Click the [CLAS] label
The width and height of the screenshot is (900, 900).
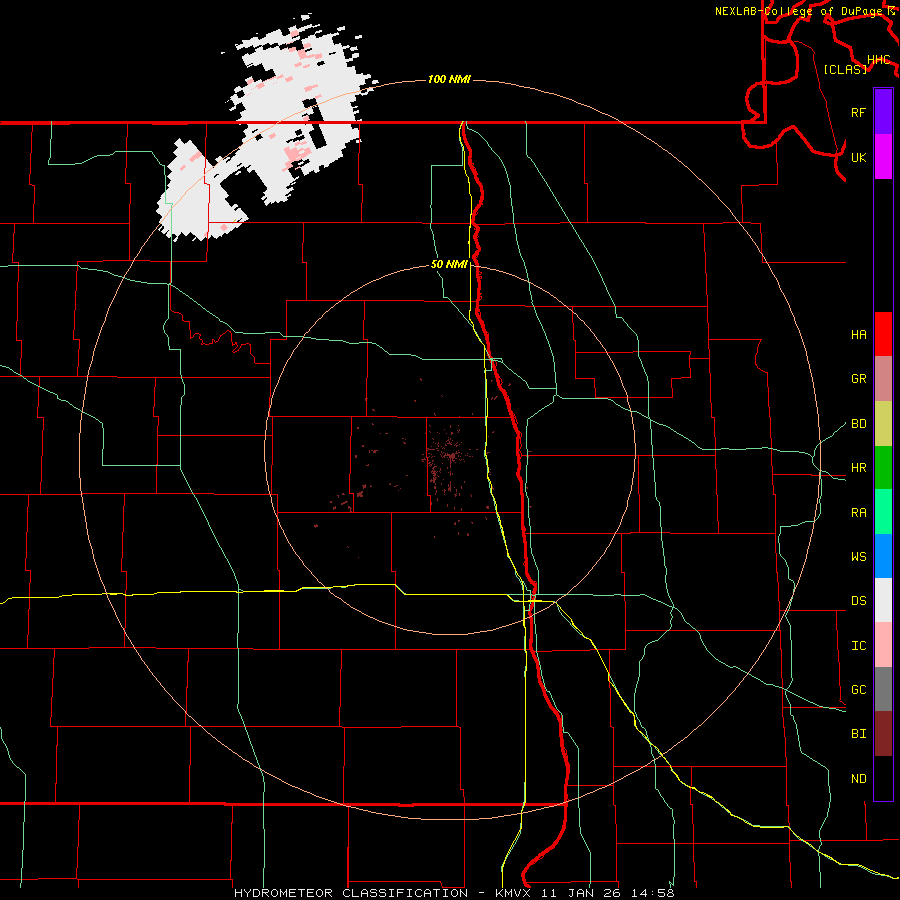(845, 69)
